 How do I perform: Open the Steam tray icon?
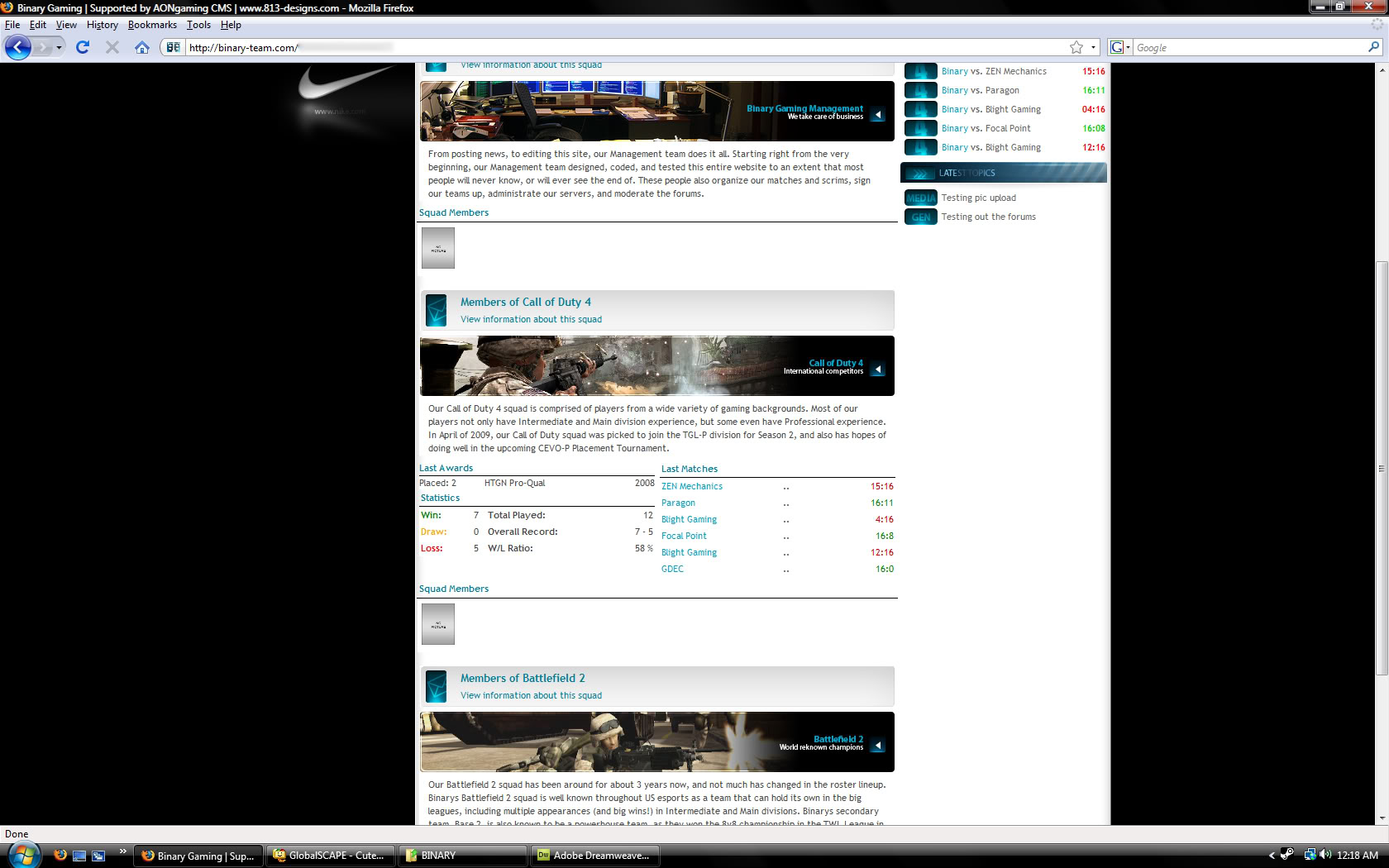[x=1287, y=855]
